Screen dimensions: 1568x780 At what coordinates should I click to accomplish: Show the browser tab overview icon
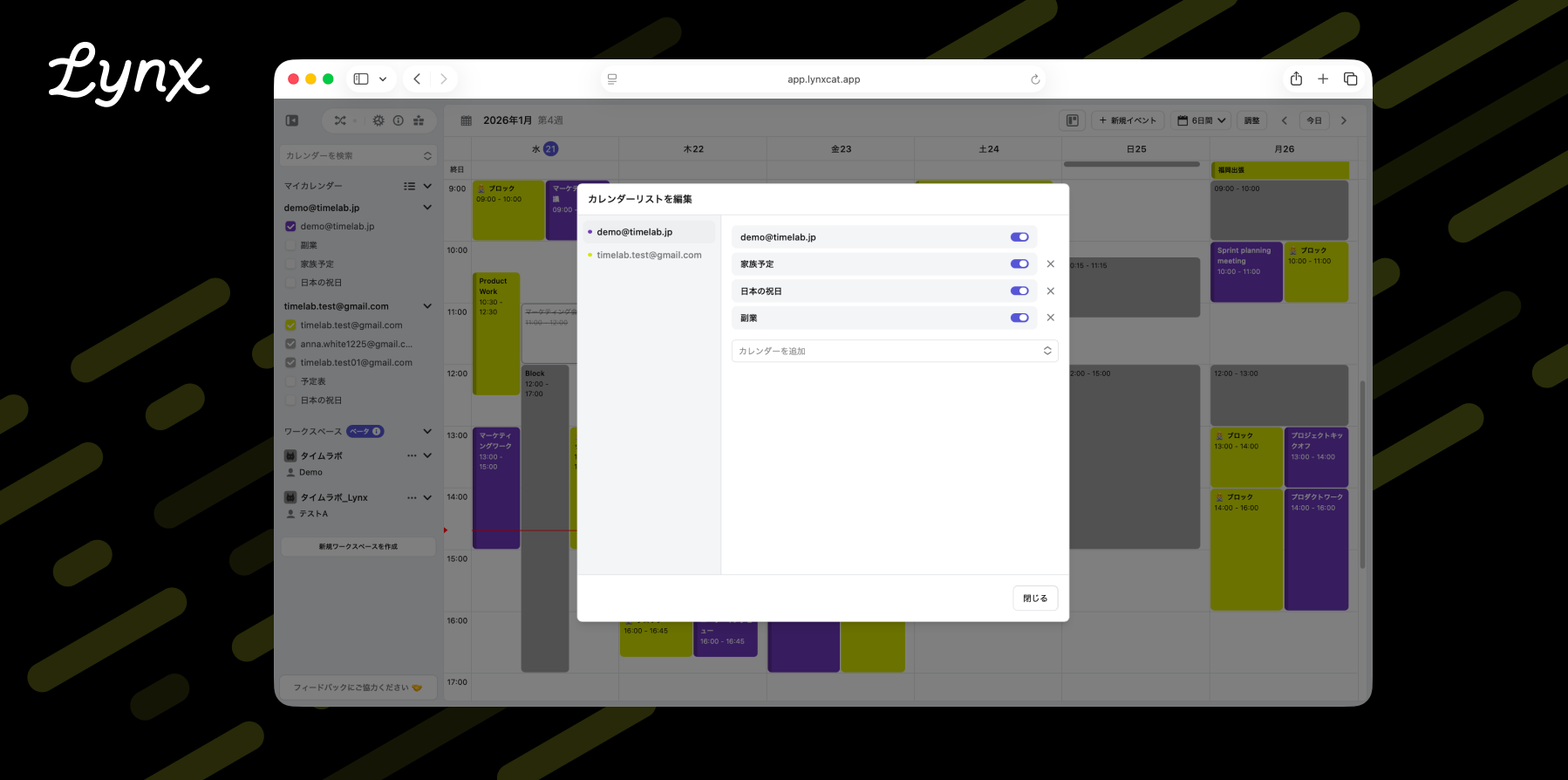coord(1351,79)
